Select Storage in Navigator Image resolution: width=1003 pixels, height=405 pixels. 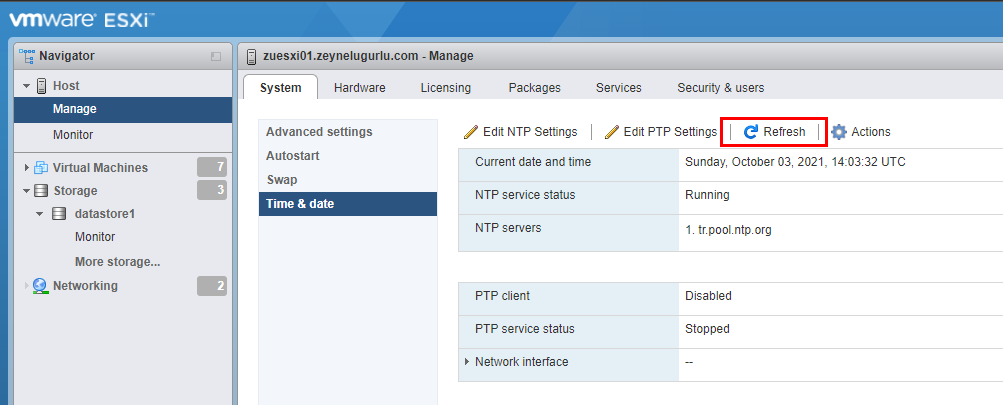75,191
